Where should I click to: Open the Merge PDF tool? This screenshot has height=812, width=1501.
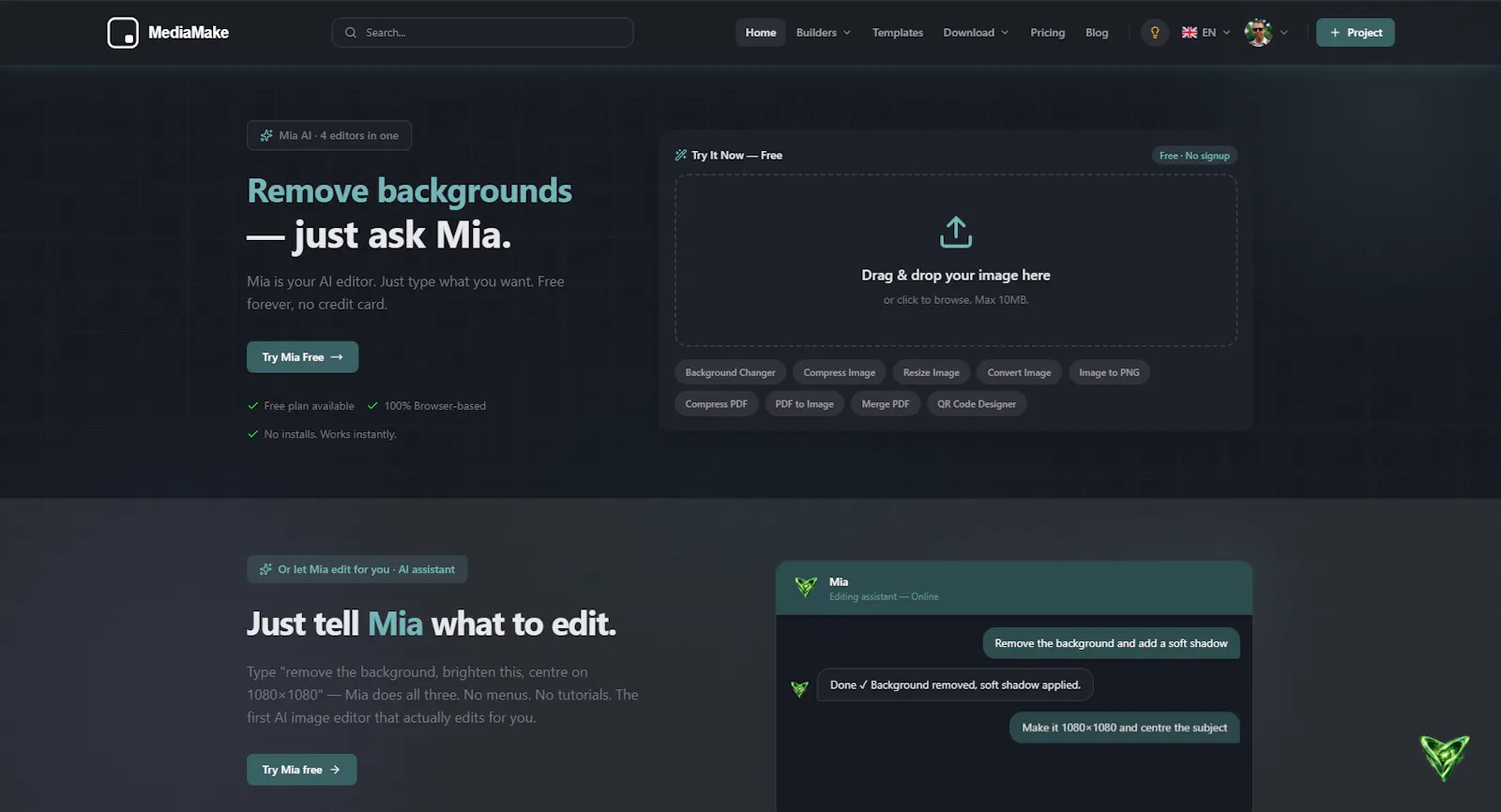click(x=886, y=404)
